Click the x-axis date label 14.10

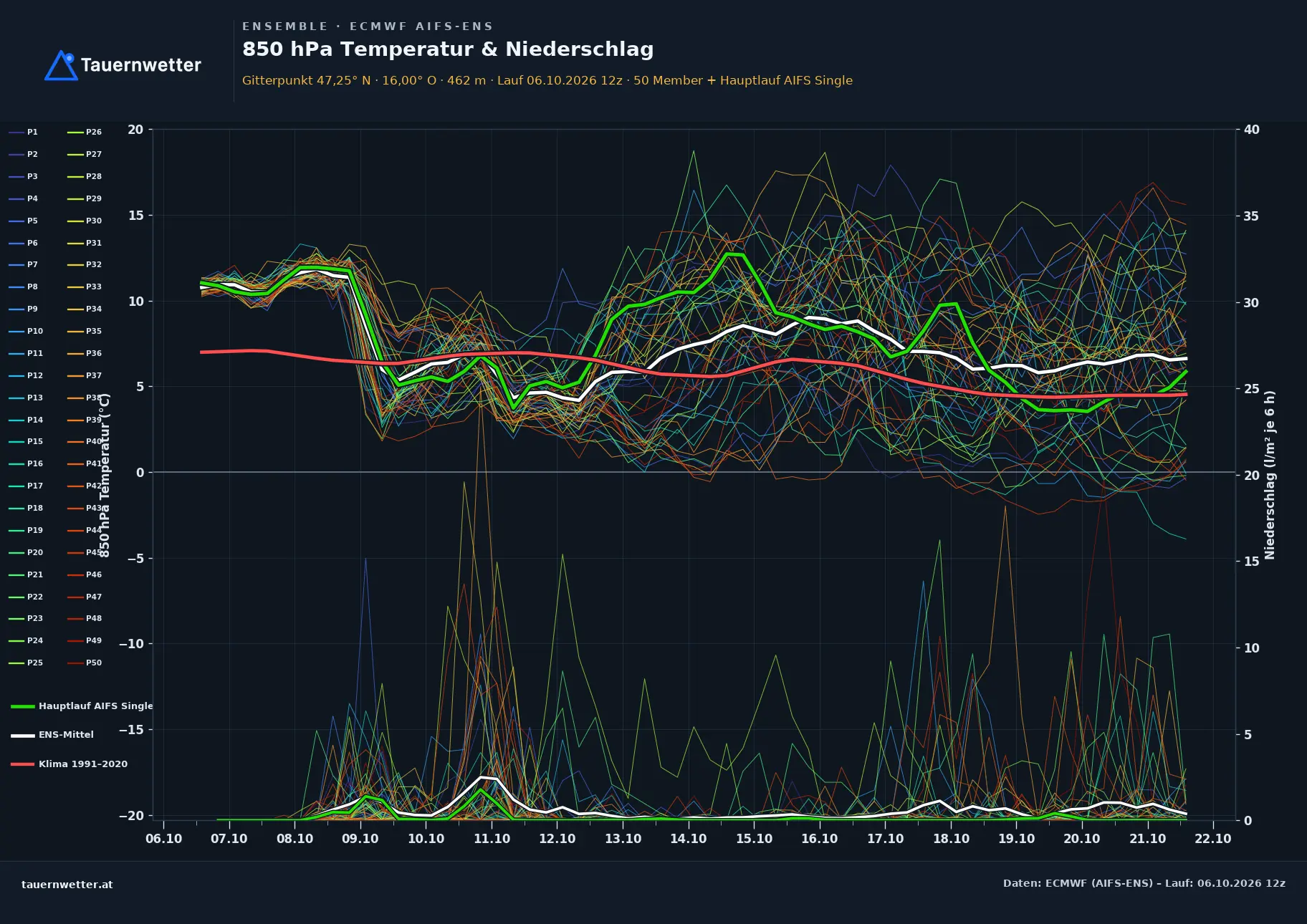[689, 839]
